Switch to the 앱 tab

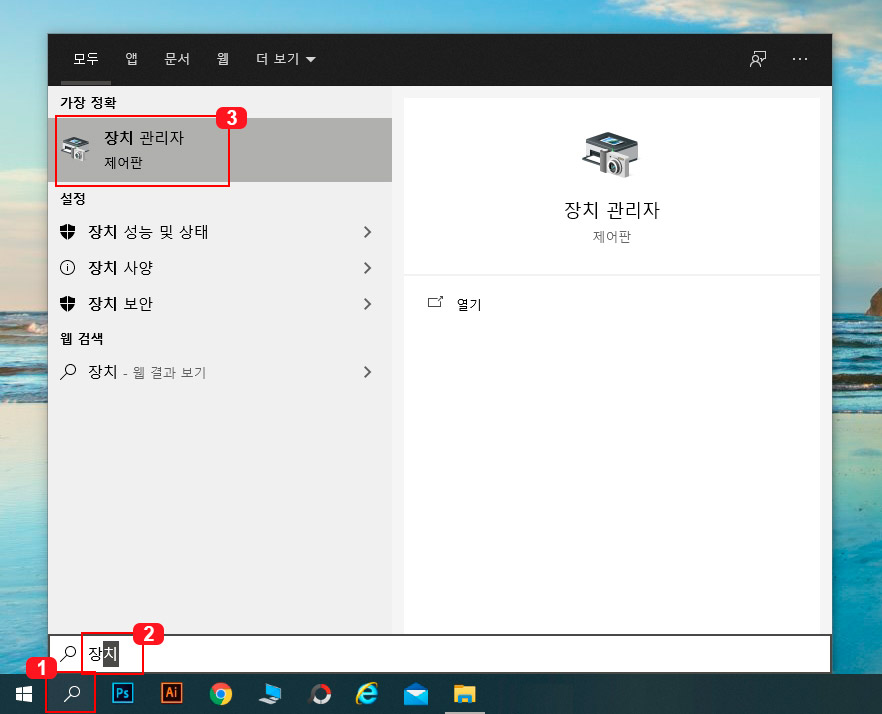point(131,59)
